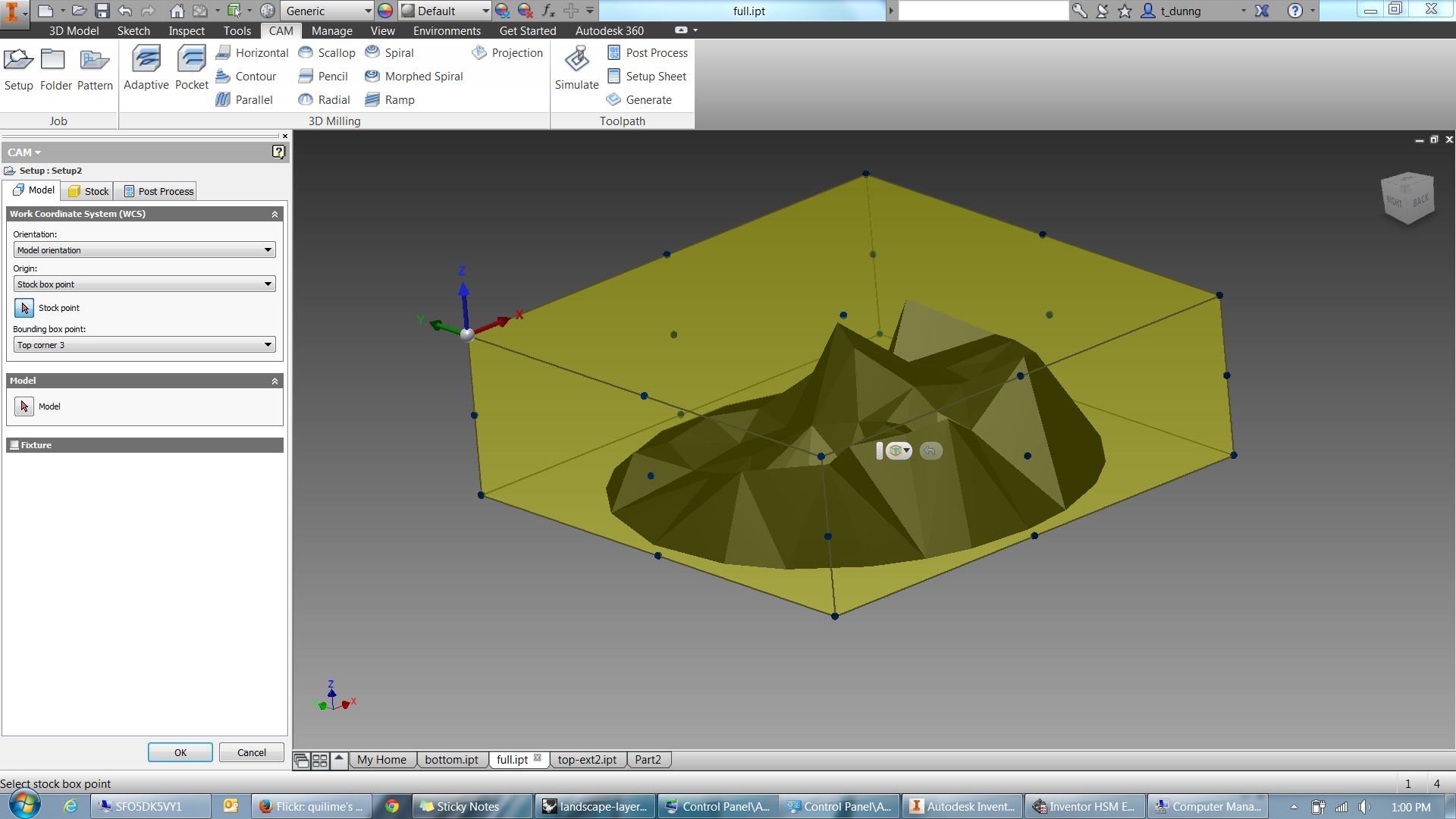The width and height of the screenshot is (1456, 819).
Task: Open the Pattern tool
Action: pos(95,68)
